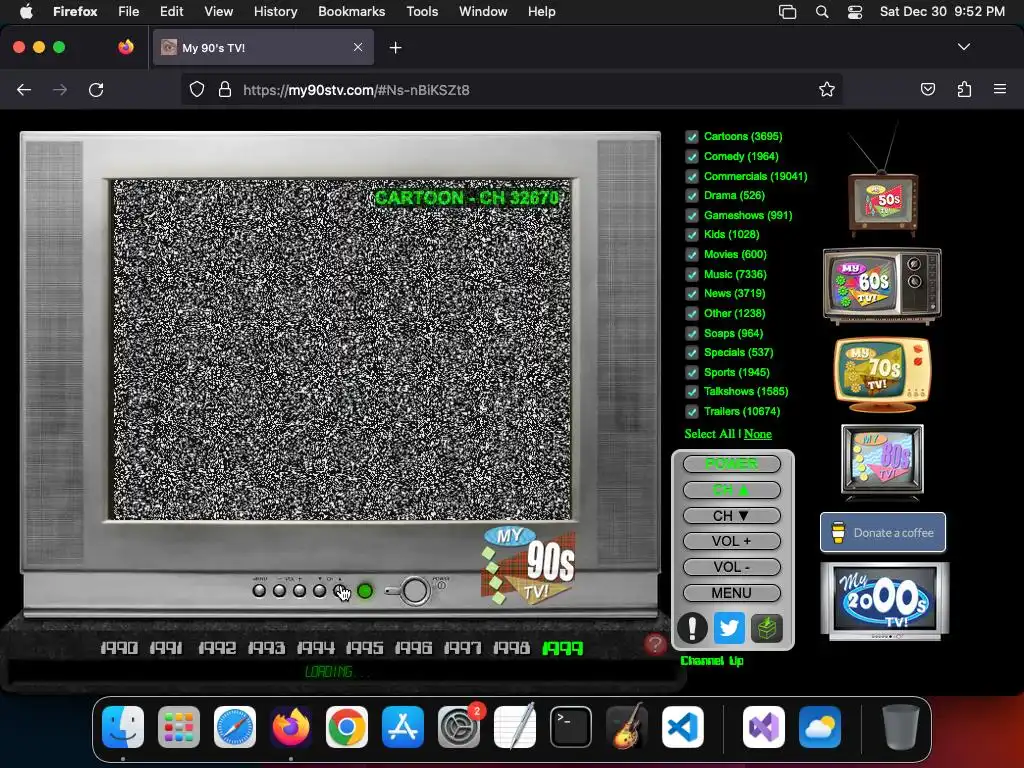Click the tracking protection shield icon
This screenshot has height=768, width=1024.
pos(197,89)
